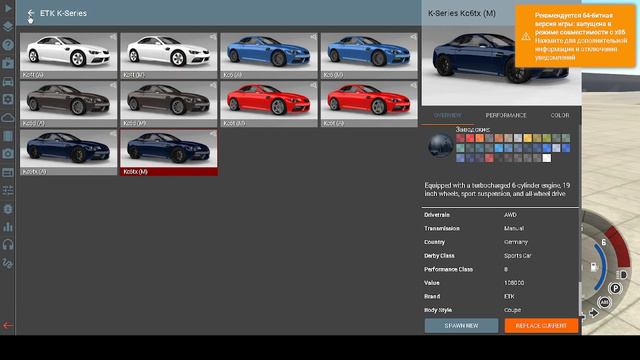Open the winding track icon in sidebar
Viewport: 640px width, 360px height.
[8, 263]
